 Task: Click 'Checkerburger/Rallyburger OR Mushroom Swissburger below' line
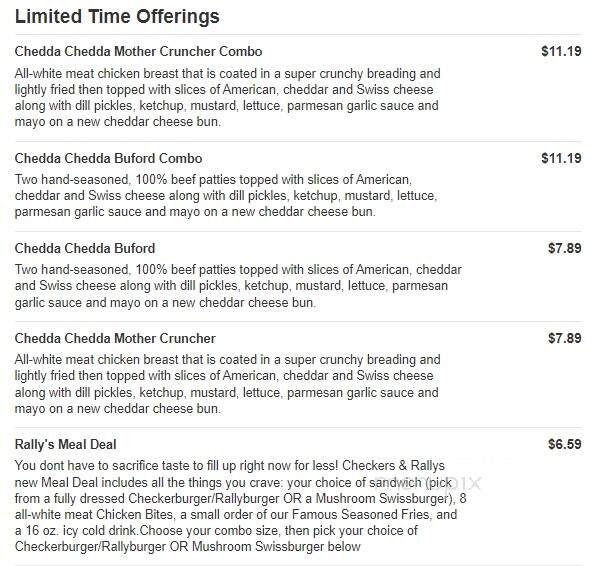coord(188,547)
